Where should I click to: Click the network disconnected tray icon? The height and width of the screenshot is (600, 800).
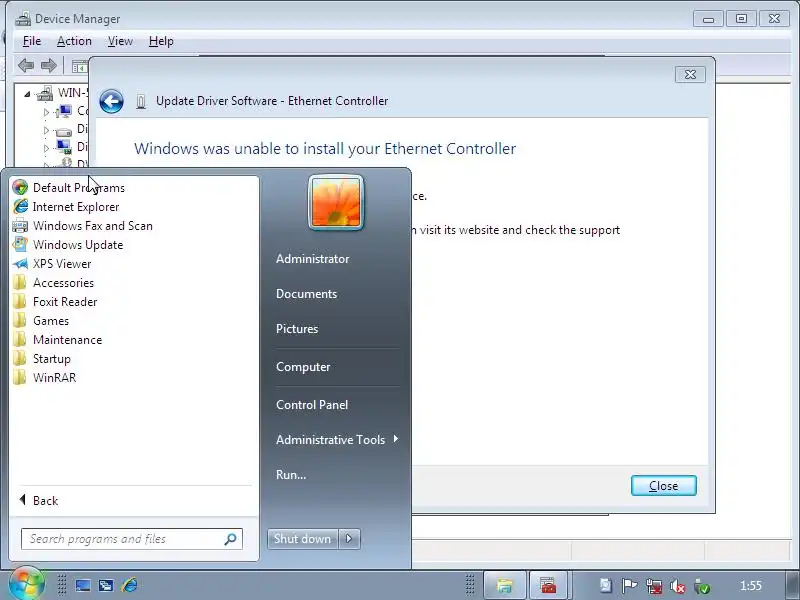point(654,586)
